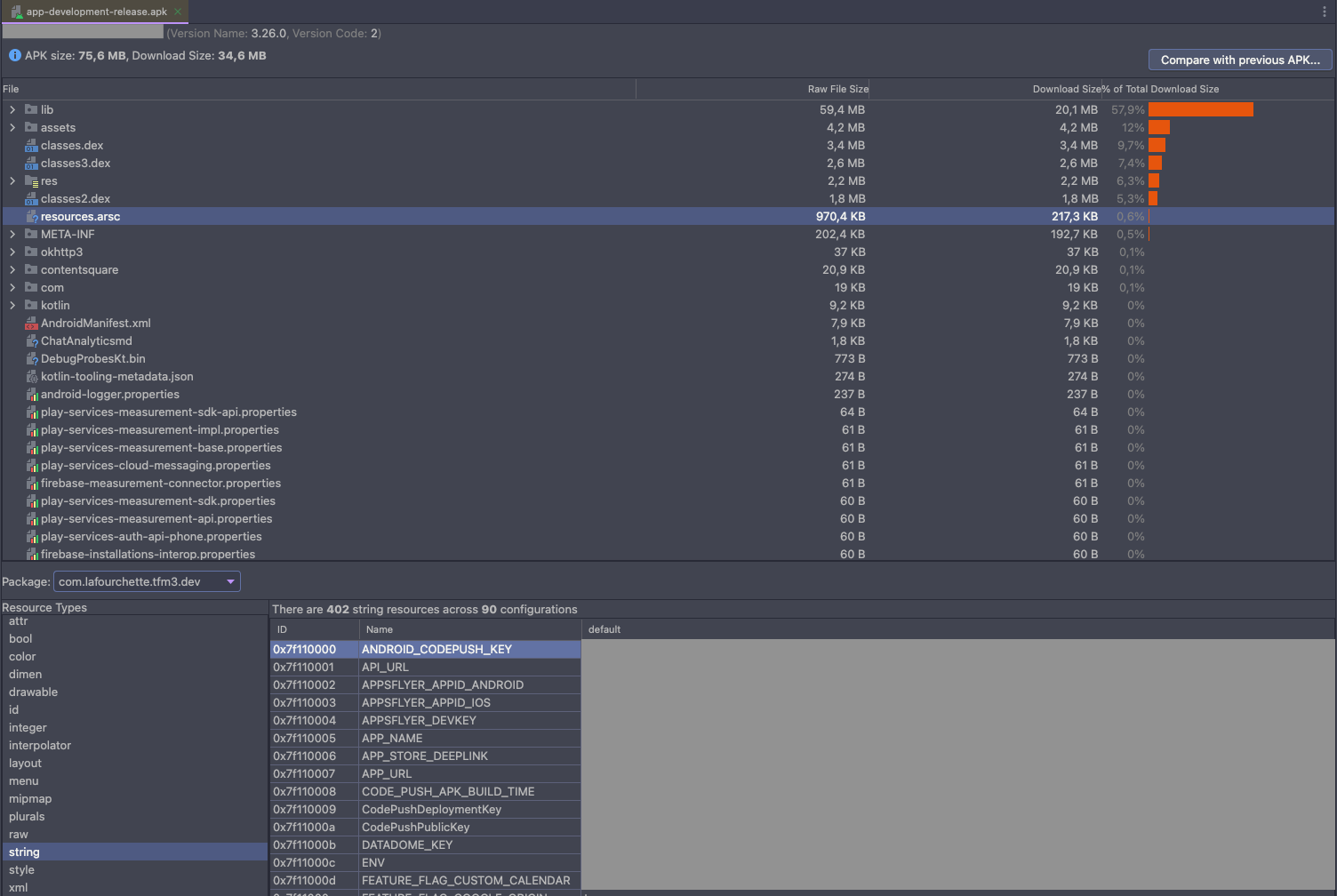This screenshot has height=896, width=1337.
Task: Click the APK icon on the editor tab
Action: click(17, 12)
